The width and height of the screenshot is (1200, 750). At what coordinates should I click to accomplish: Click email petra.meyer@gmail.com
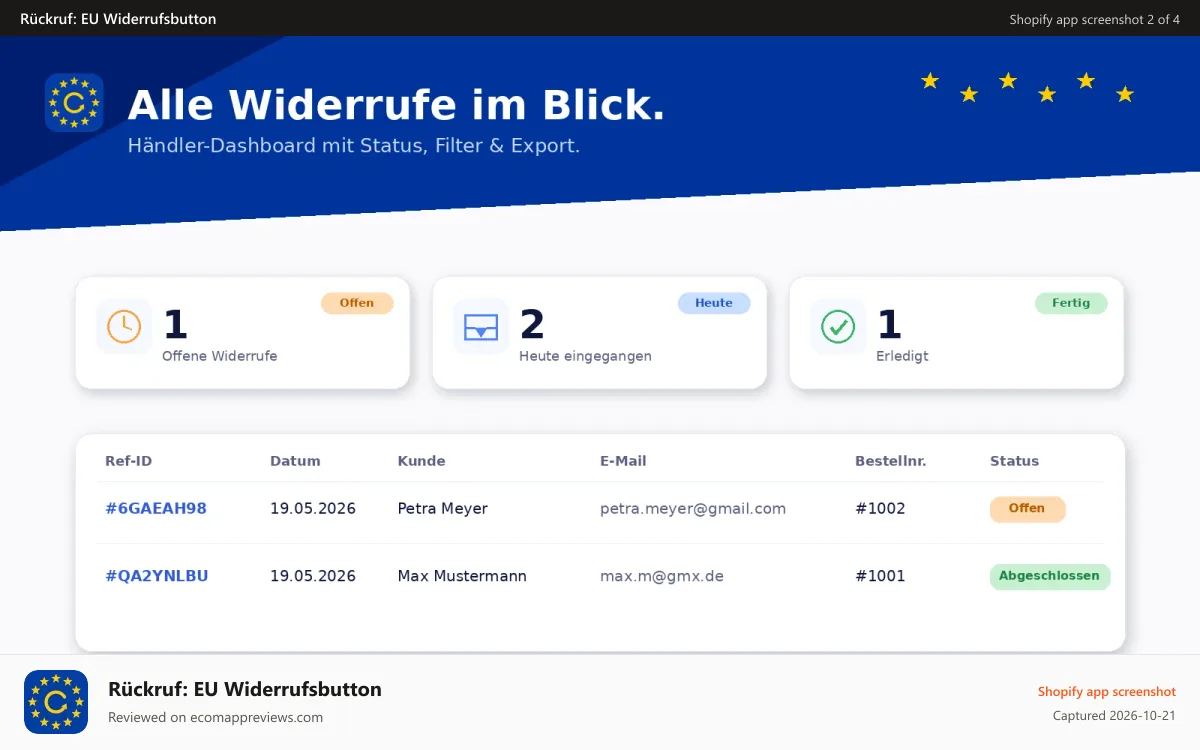[693, 508]
